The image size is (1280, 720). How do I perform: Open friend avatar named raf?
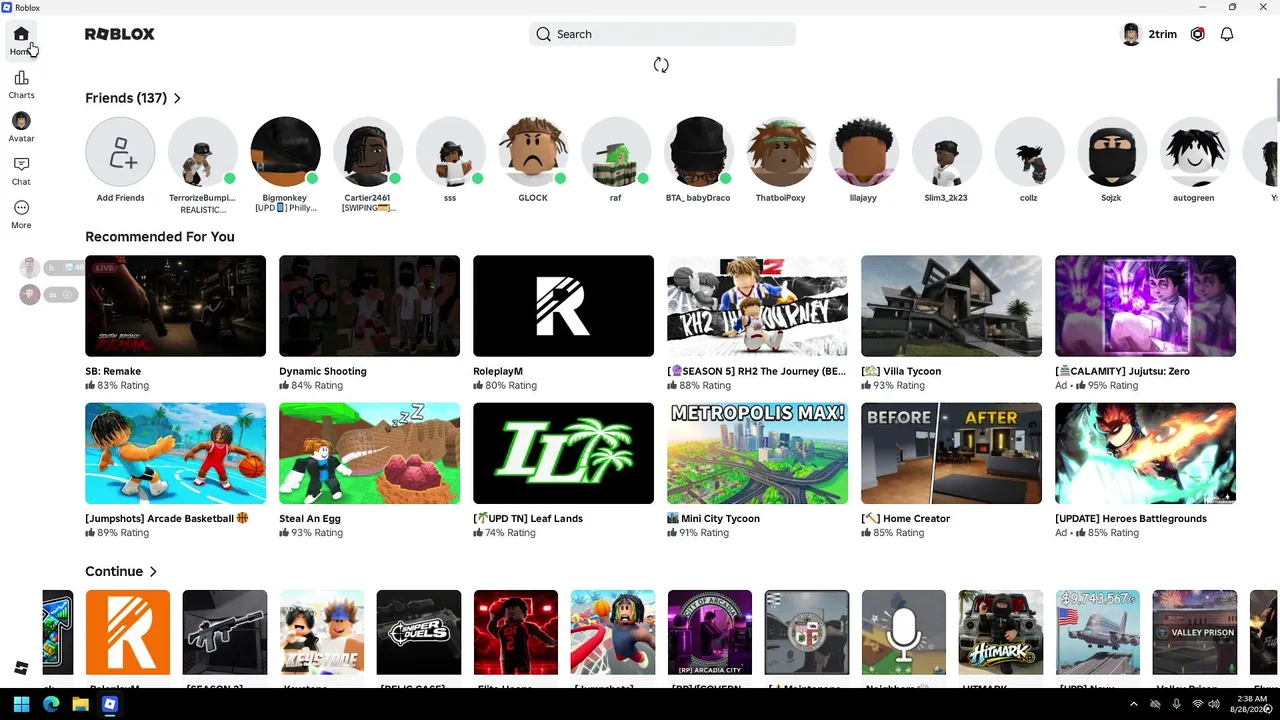click(616, 152)
